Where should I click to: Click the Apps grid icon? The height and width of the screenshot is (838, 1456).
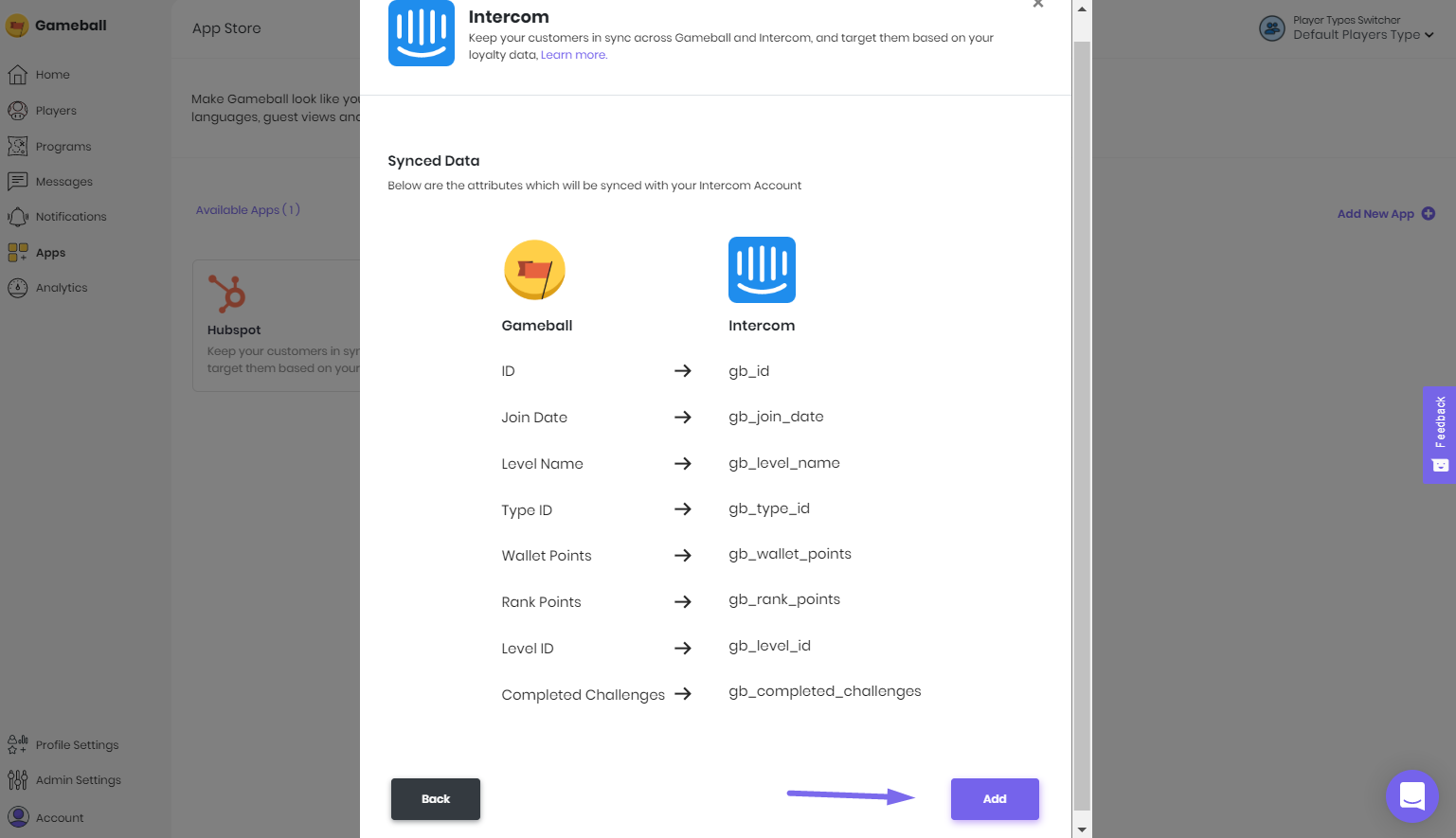click(17, 252)
